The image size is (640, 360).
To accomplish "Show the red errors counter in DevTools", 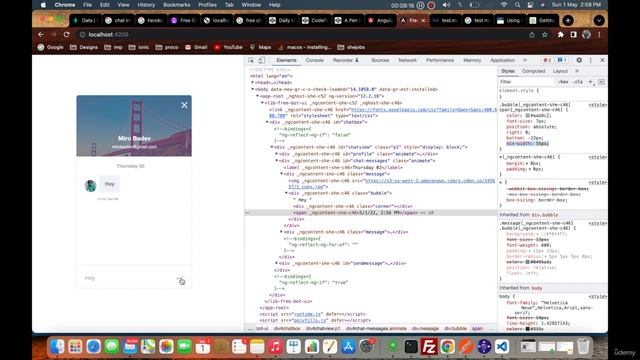I will [547, 60].
